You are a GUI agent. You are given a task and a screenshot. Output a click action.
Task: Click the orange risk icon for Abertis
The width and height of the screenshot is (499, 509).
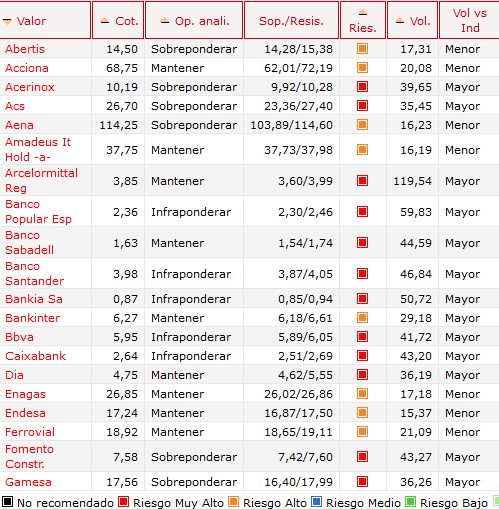click(362, 49)
